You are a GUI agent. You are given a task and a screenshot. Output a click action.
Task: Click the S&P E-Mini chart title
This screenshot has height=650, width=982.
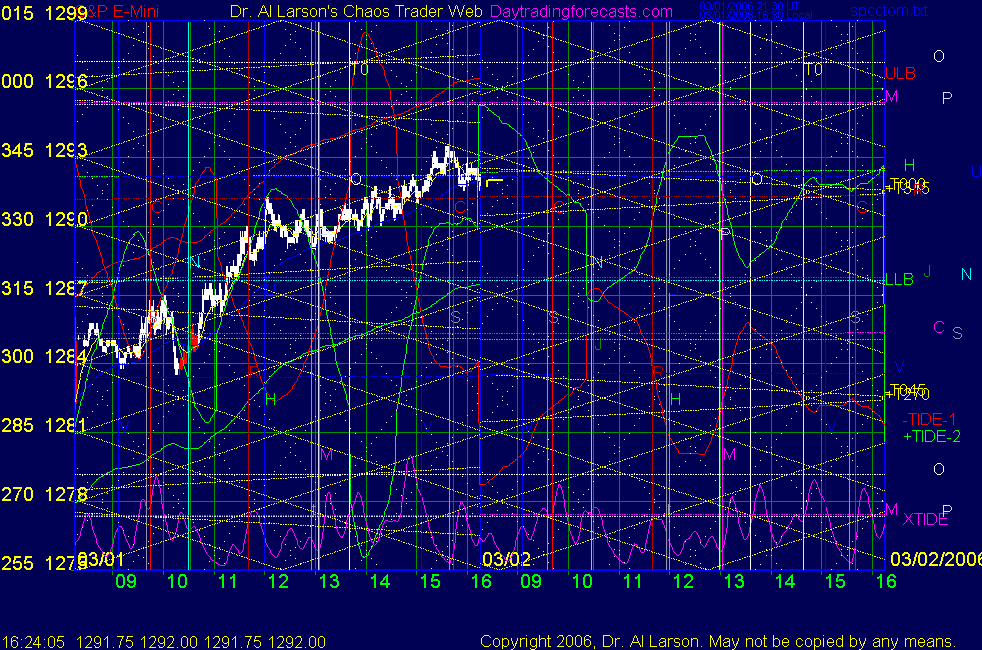pos(119,11)
